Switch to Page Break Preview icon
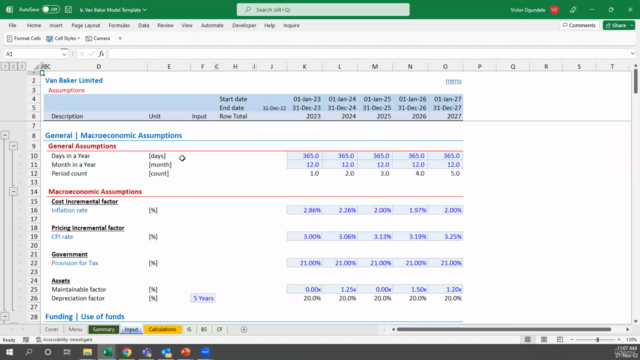The image size is (640, 360). click(x=560, y=340)
